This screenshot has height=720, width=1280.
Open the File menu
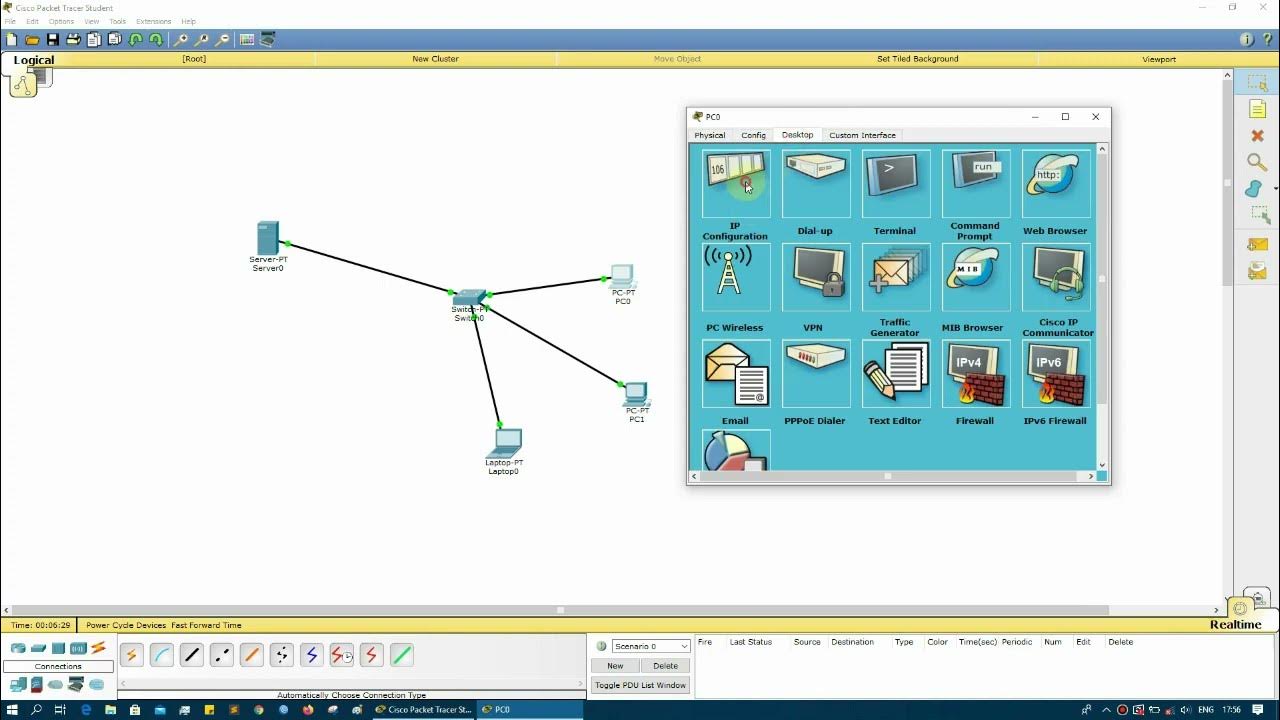[x=10, y=21]
